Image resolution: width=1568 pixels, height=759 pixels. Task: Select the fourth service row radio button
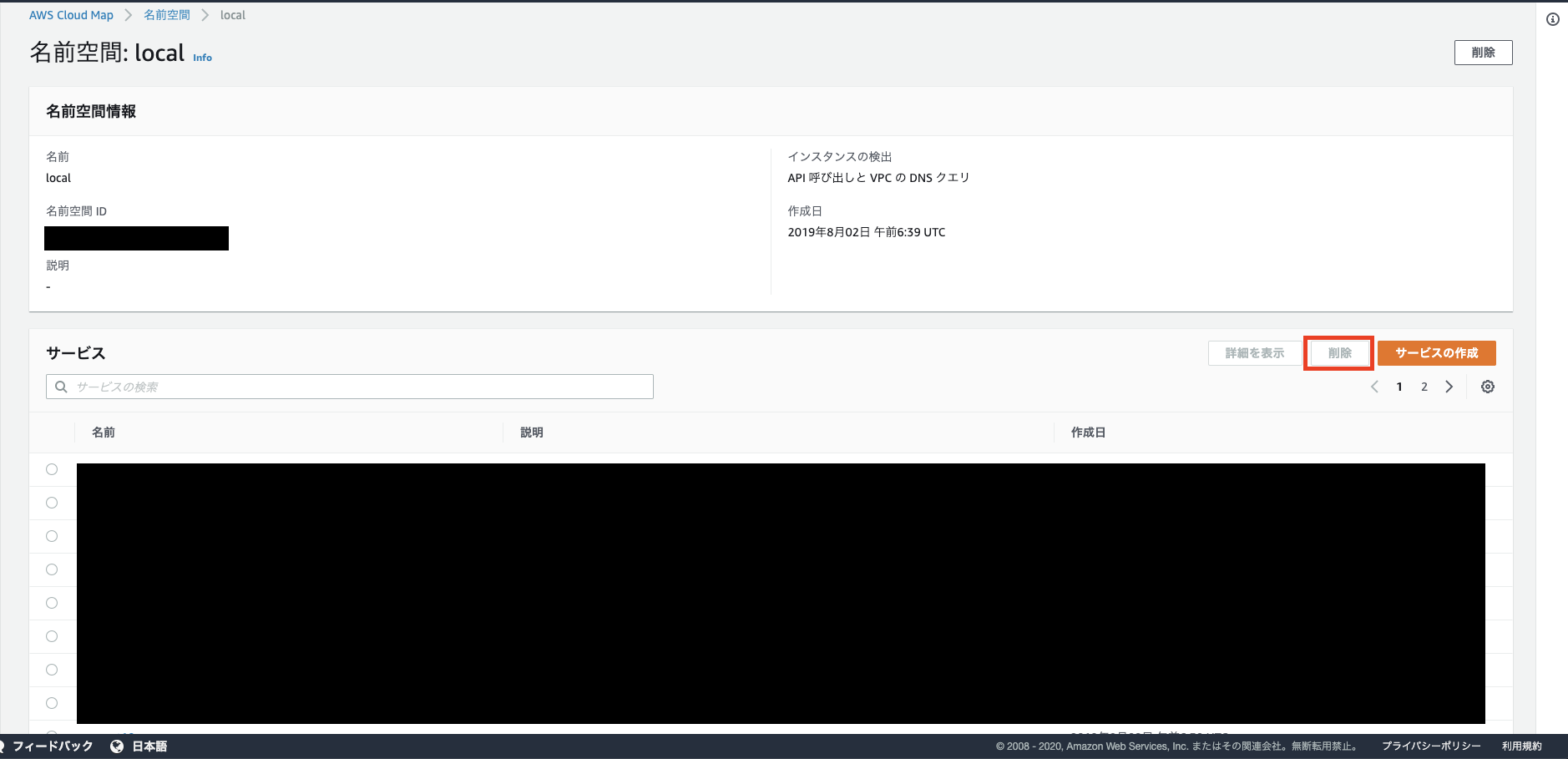52,569
